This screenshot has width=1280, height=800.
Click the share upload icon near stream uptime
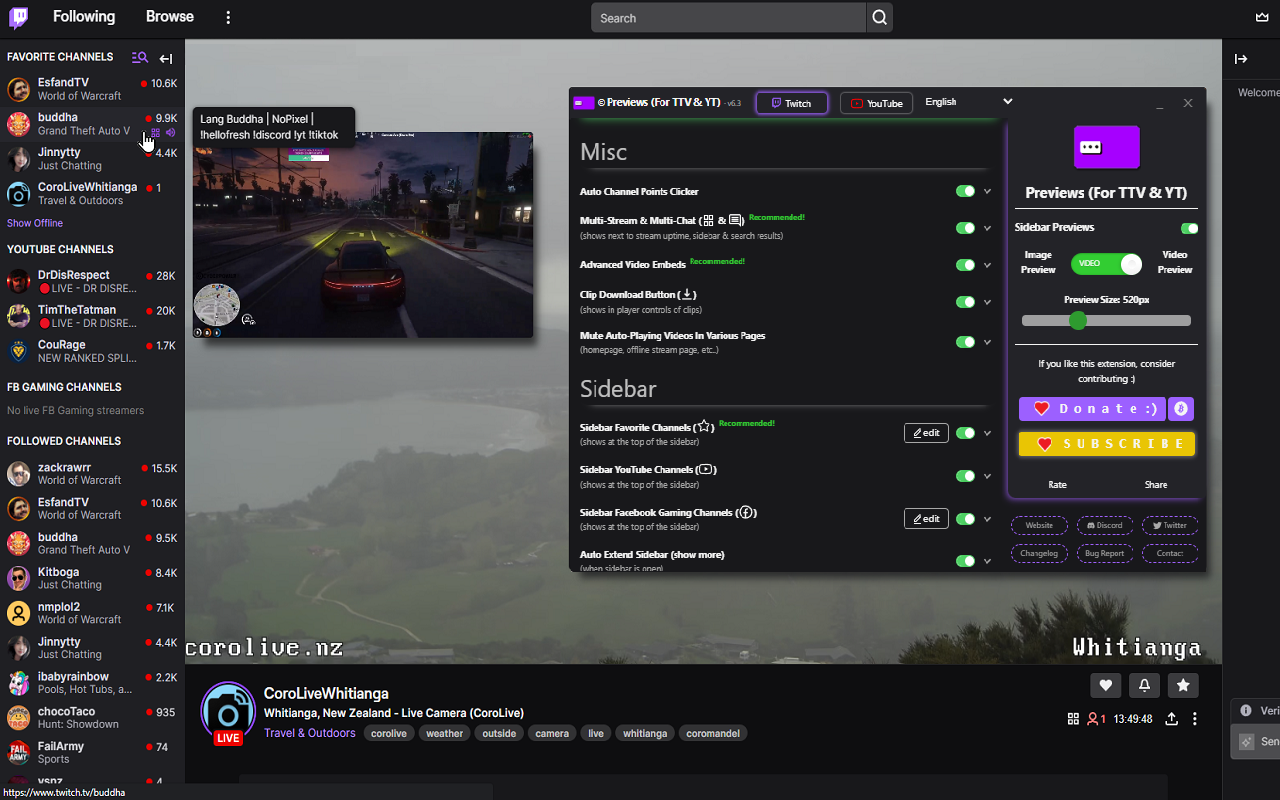(1171, 718)
